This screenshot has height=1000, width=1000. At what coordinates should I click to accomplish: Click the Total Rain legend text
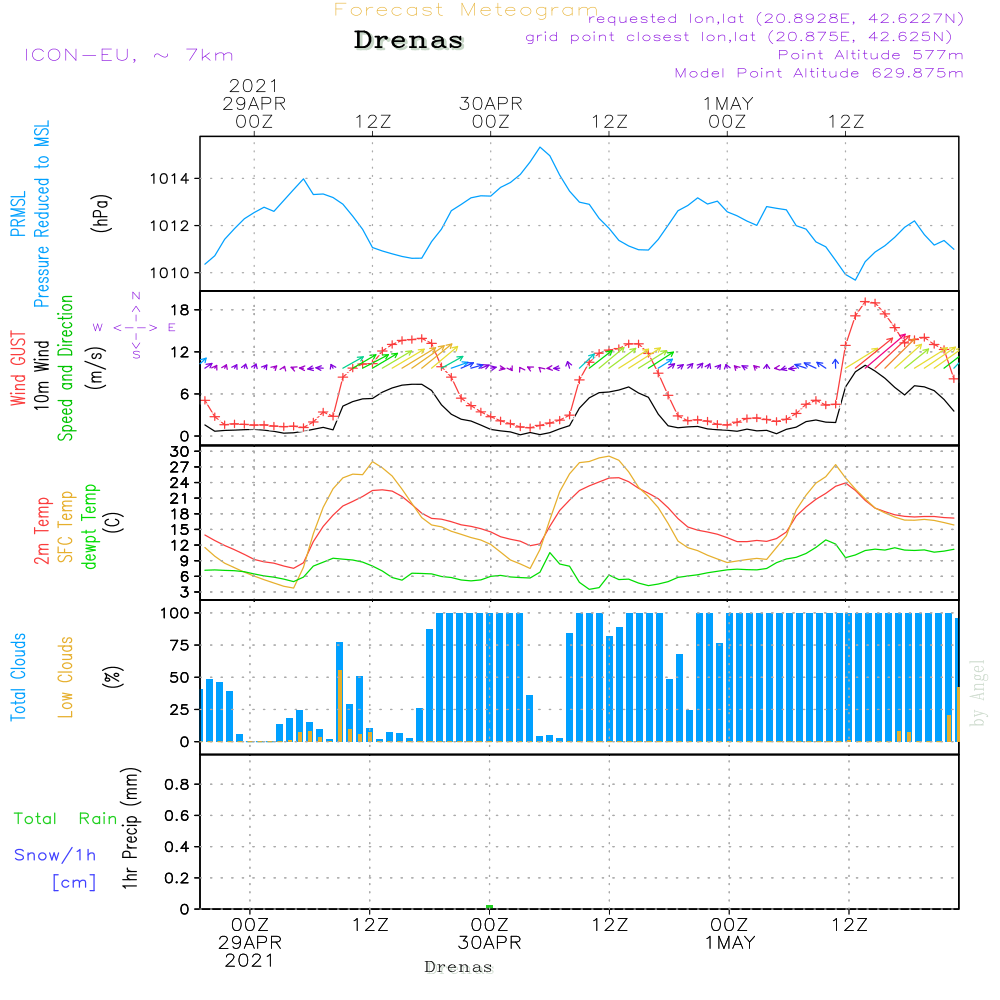tap(66, 818)
